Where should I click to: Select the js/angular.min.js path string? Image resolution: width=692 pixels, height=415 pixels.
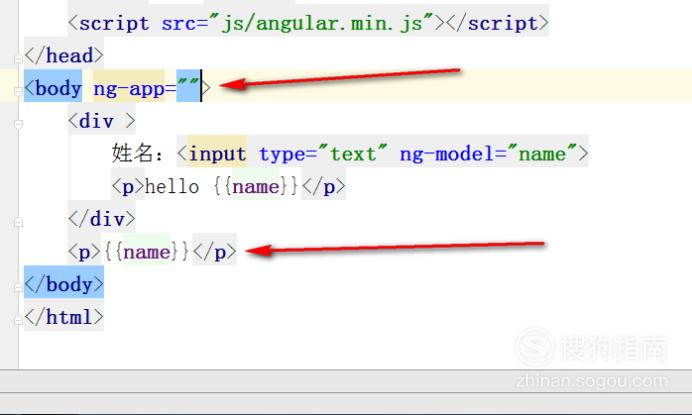pos(322,23)
